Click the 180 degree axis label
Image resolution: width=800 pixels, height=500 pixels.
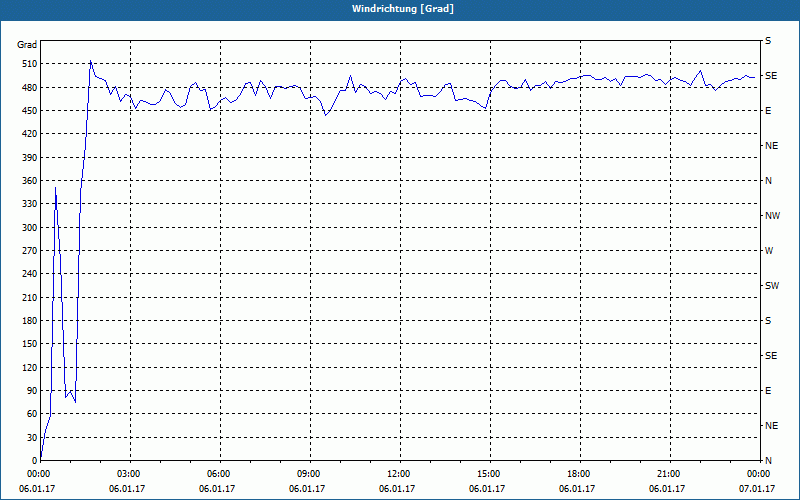pos(30,321)
